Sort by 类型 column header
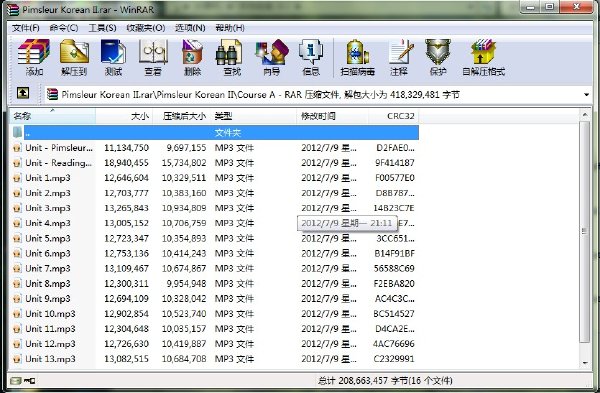600x393 pixels. [x=253, y=116]
